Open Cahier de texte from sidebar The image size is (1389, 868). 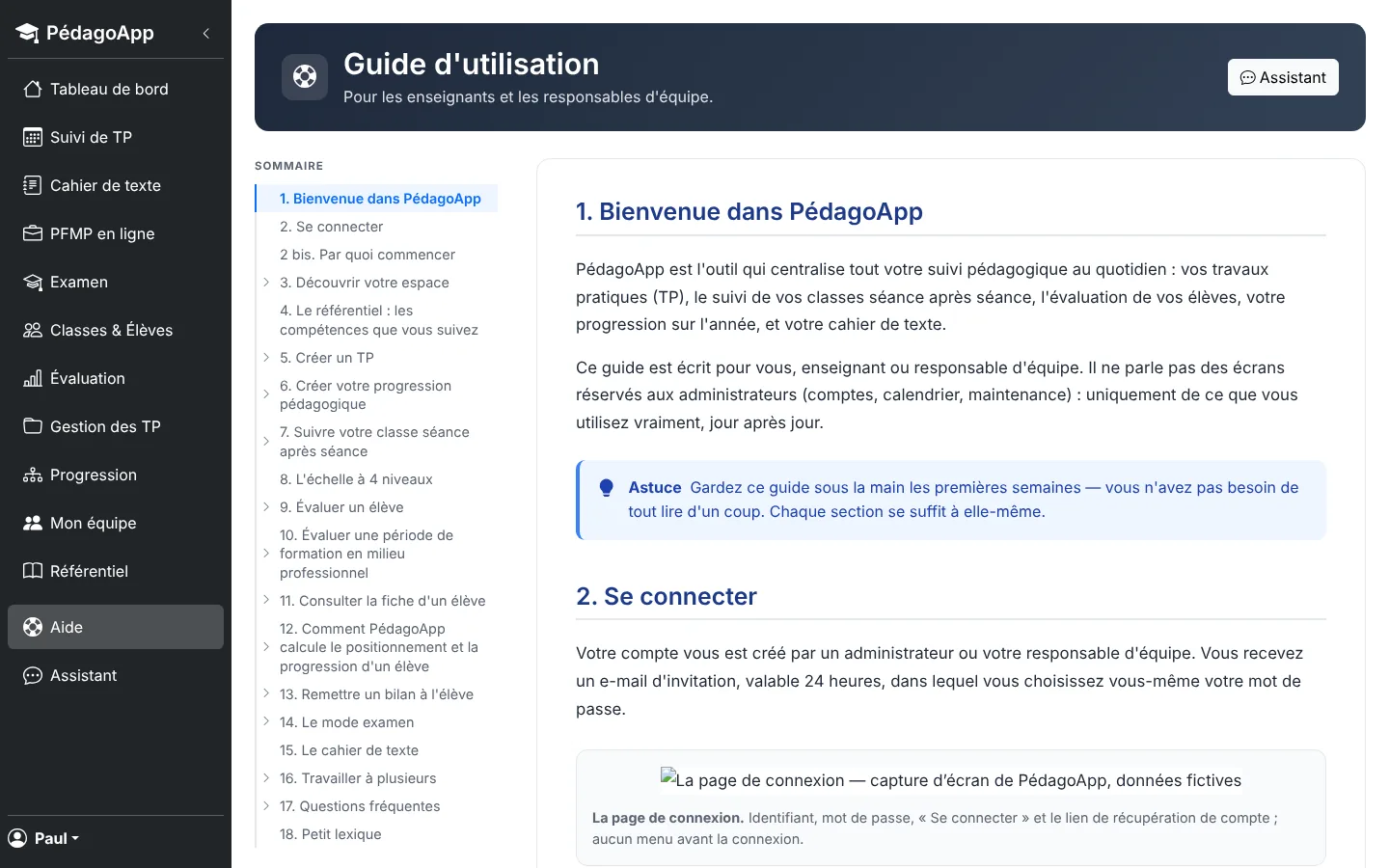(116, 185)
